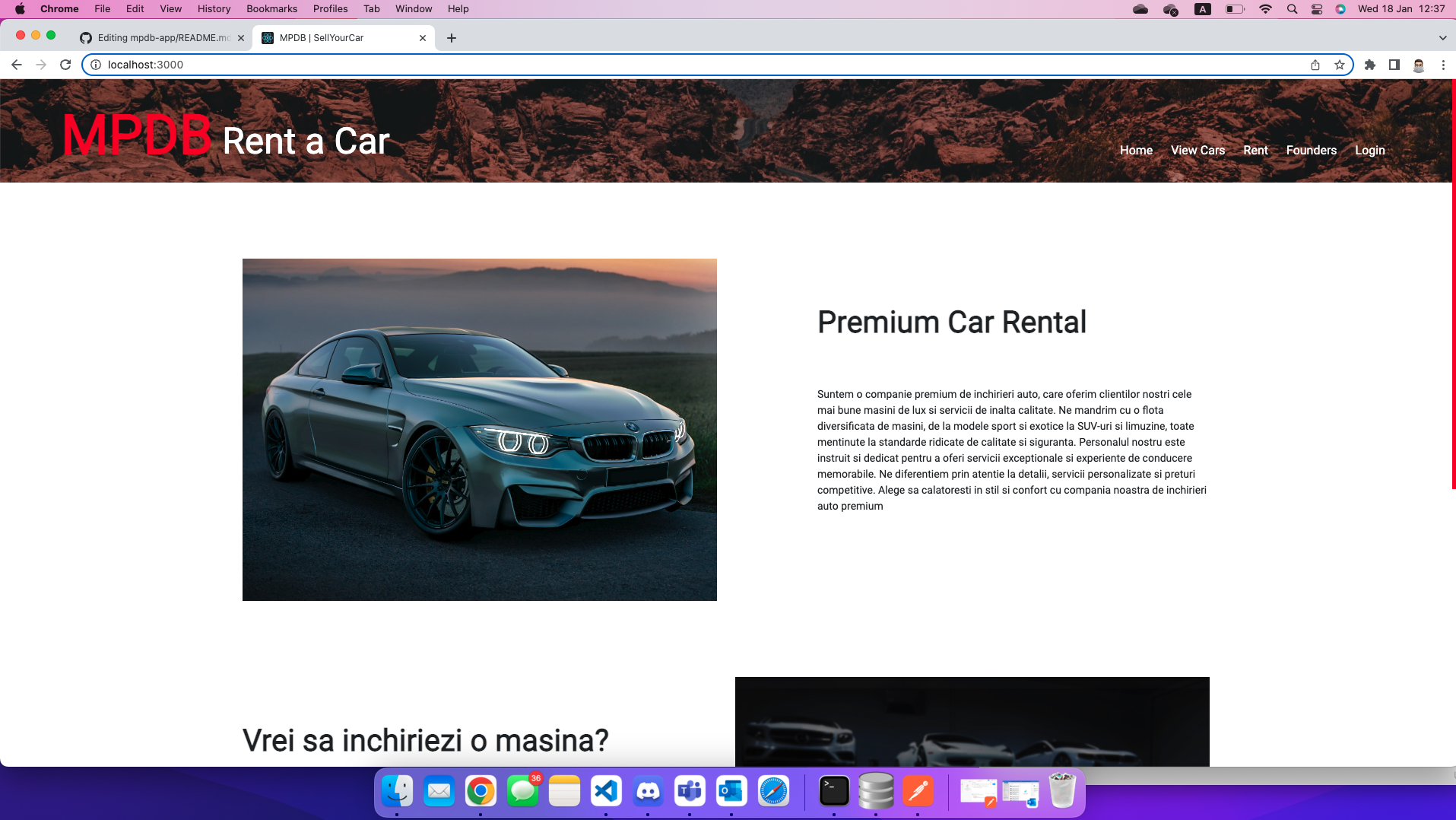The height and width of the screenshot is (820, 1456).
Task: Close the MPDB | SellYourCar tab
Action: 423,38
